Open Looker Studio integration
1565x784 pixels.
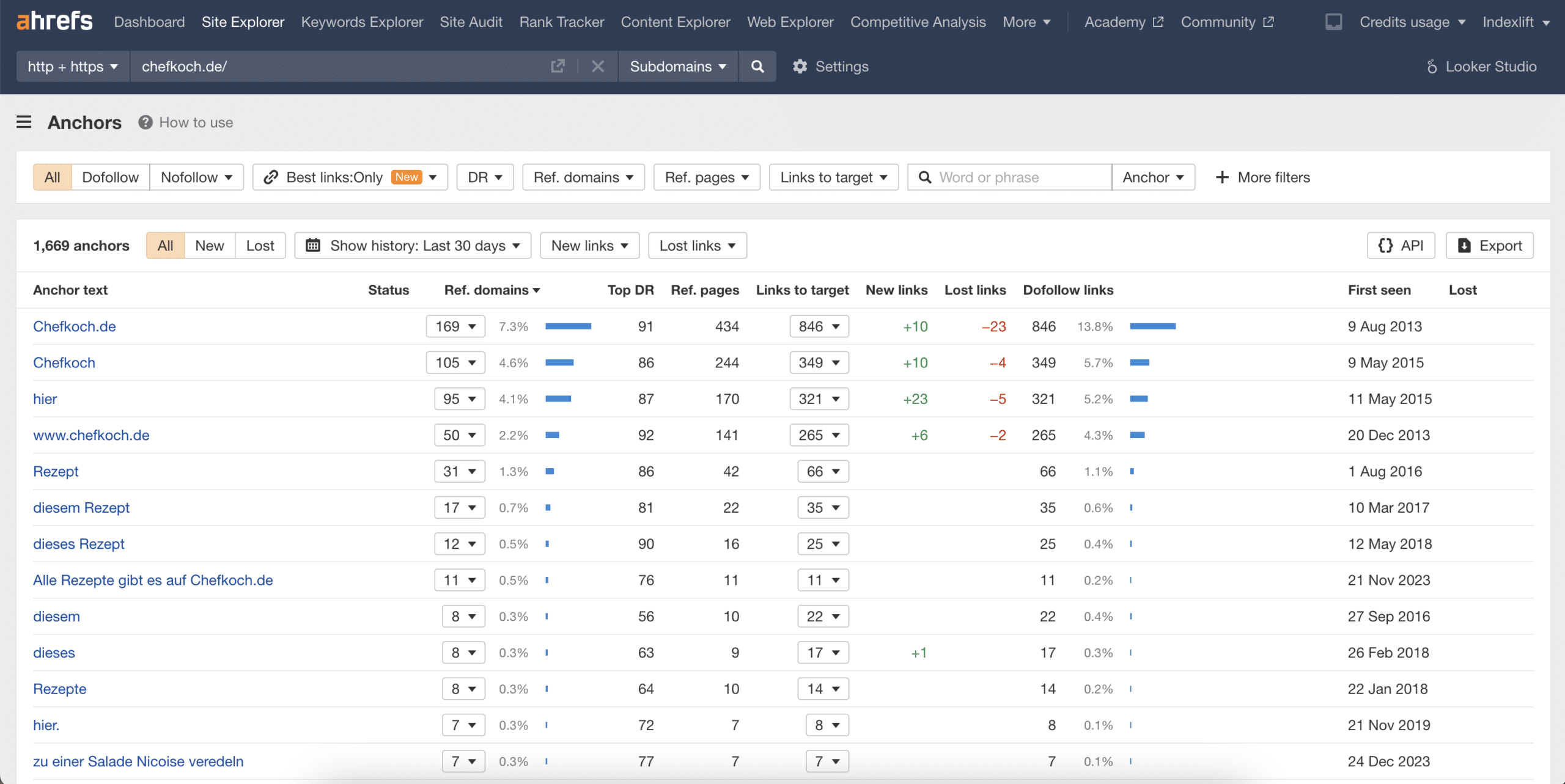[1481, 66]
